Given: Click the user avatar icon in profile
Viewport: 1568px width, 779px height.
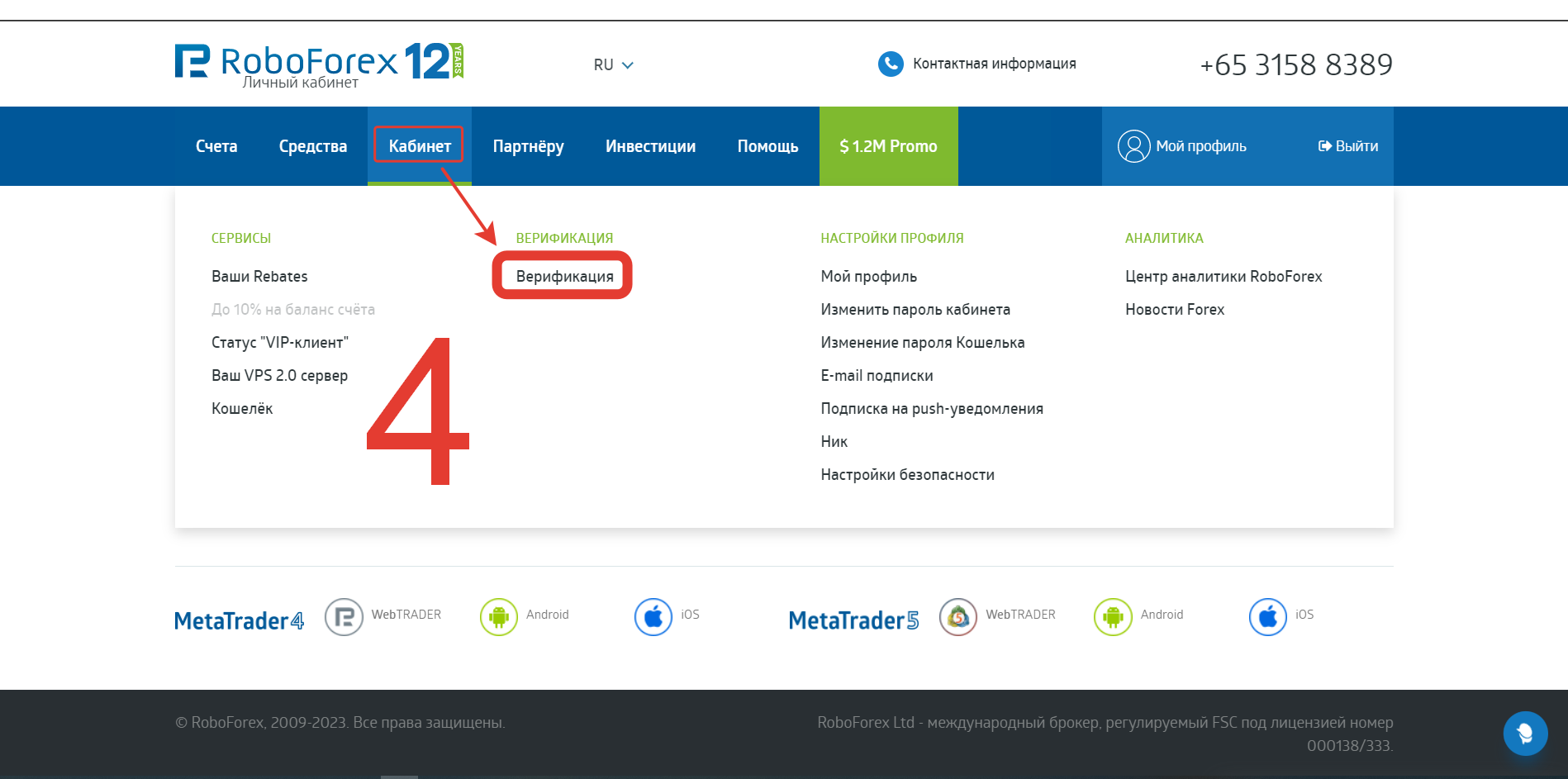Looking at the screenshot, I should 1133,146.
